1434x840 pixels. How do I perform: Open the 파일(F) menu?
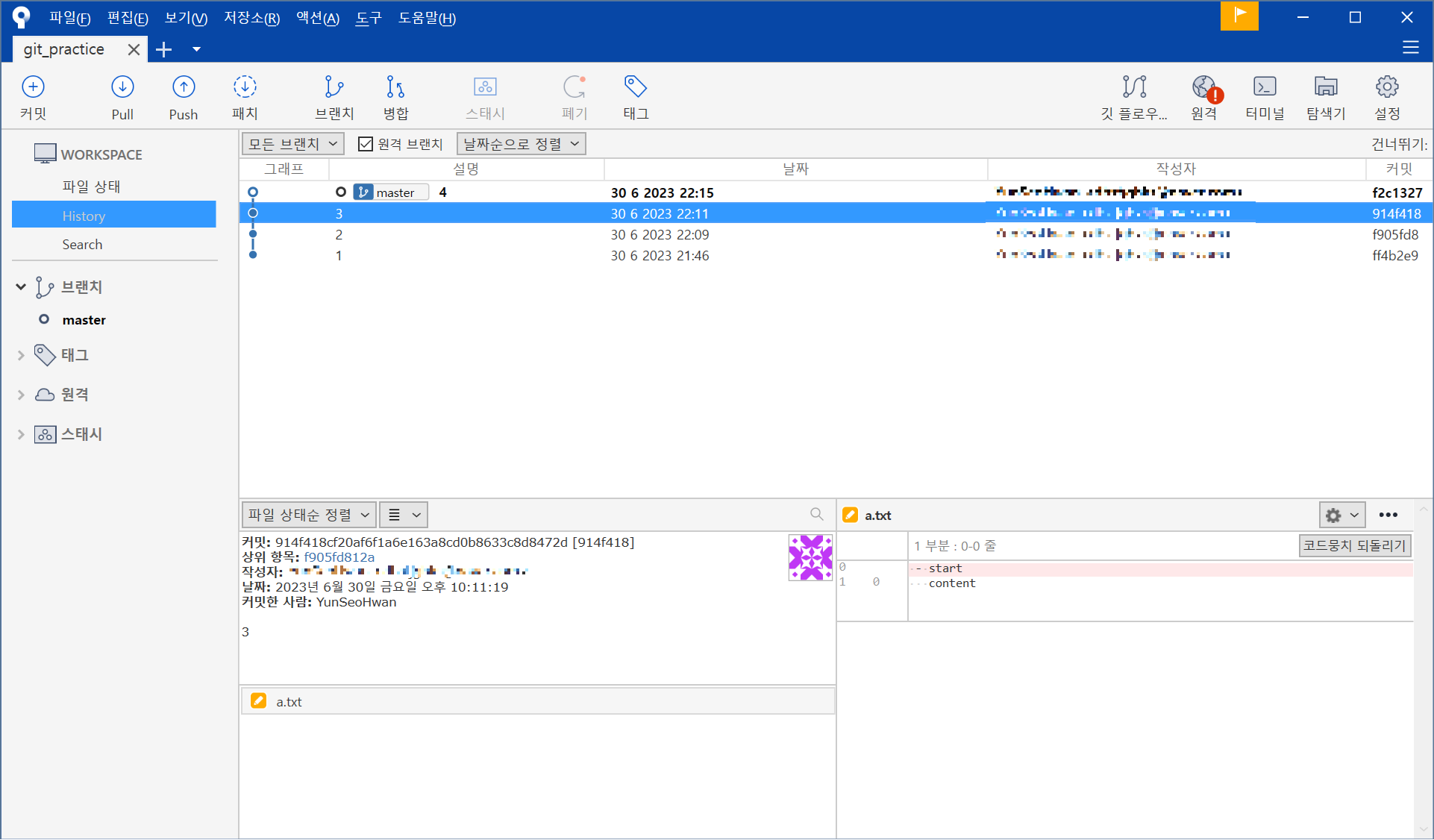(x=69, y=18)
